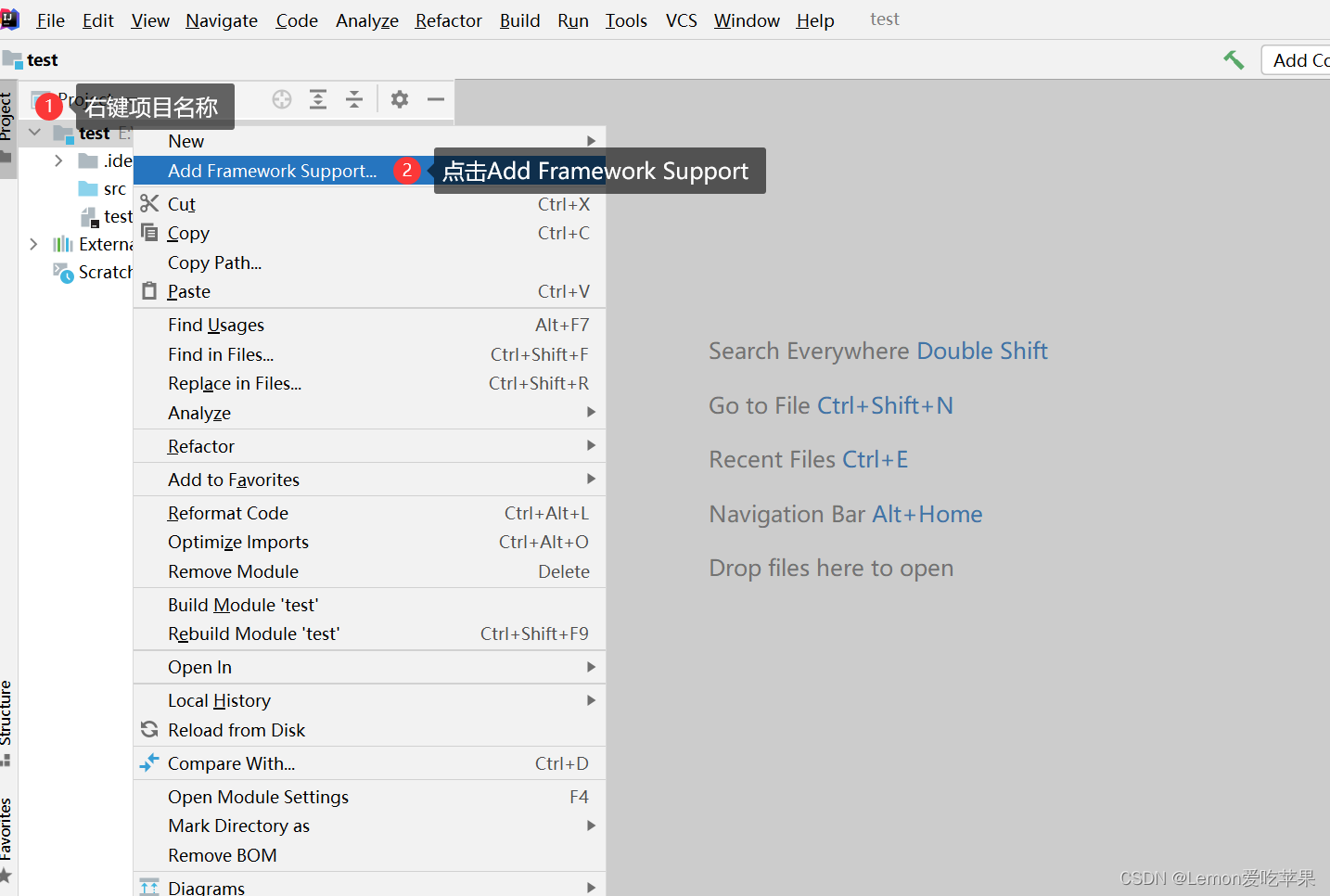The width and height of the screenshot is (1330, 896).
Task: Click the test.iml file icon
Action: point(89,217)
